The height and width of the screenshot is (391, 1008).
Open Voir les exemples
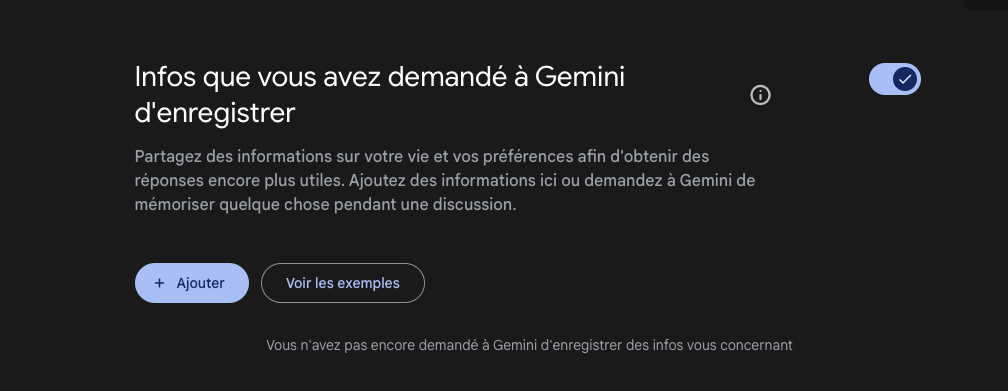point(343,283)
